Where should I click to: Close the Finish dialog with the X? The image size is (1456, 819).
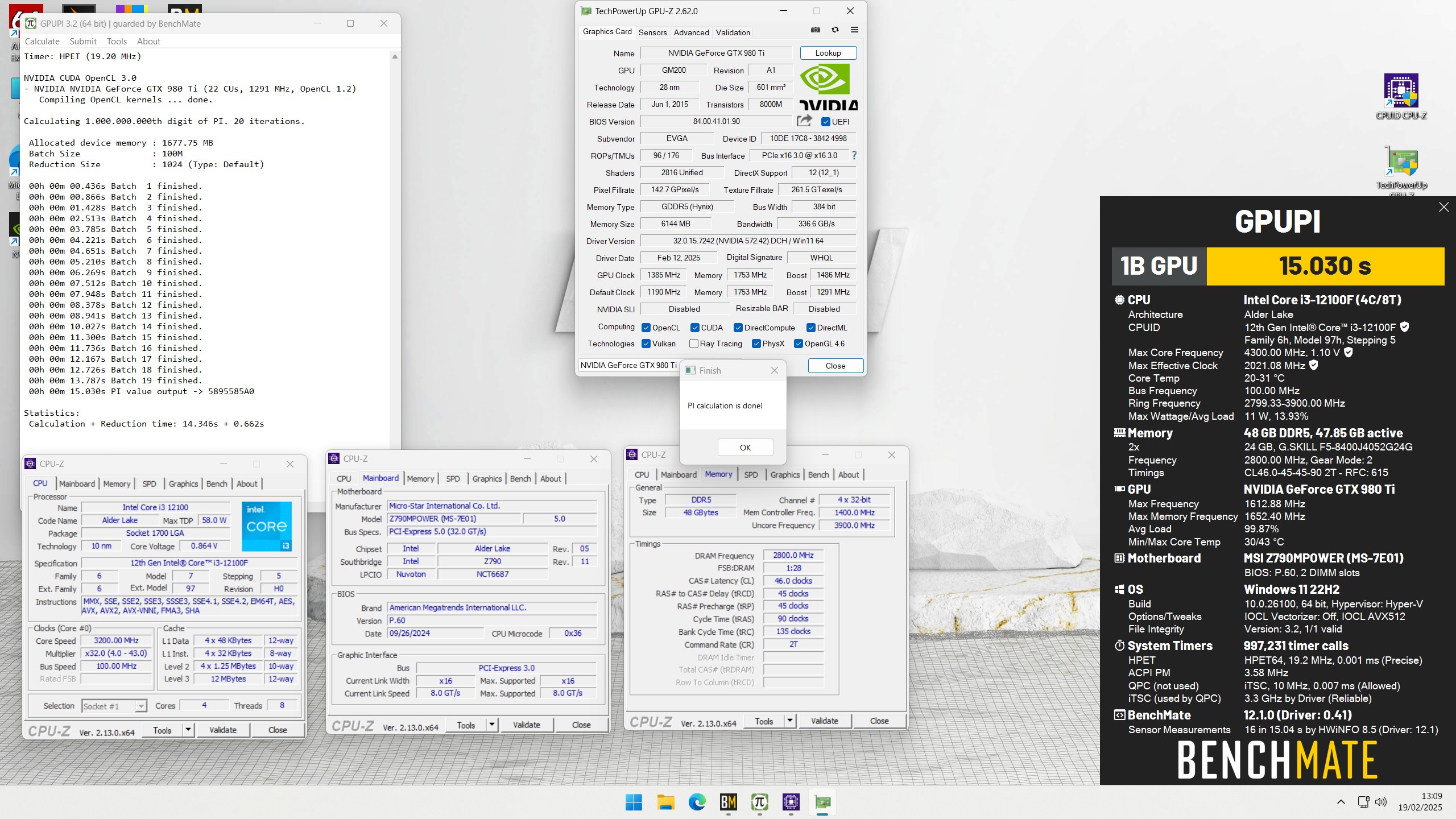774,370
